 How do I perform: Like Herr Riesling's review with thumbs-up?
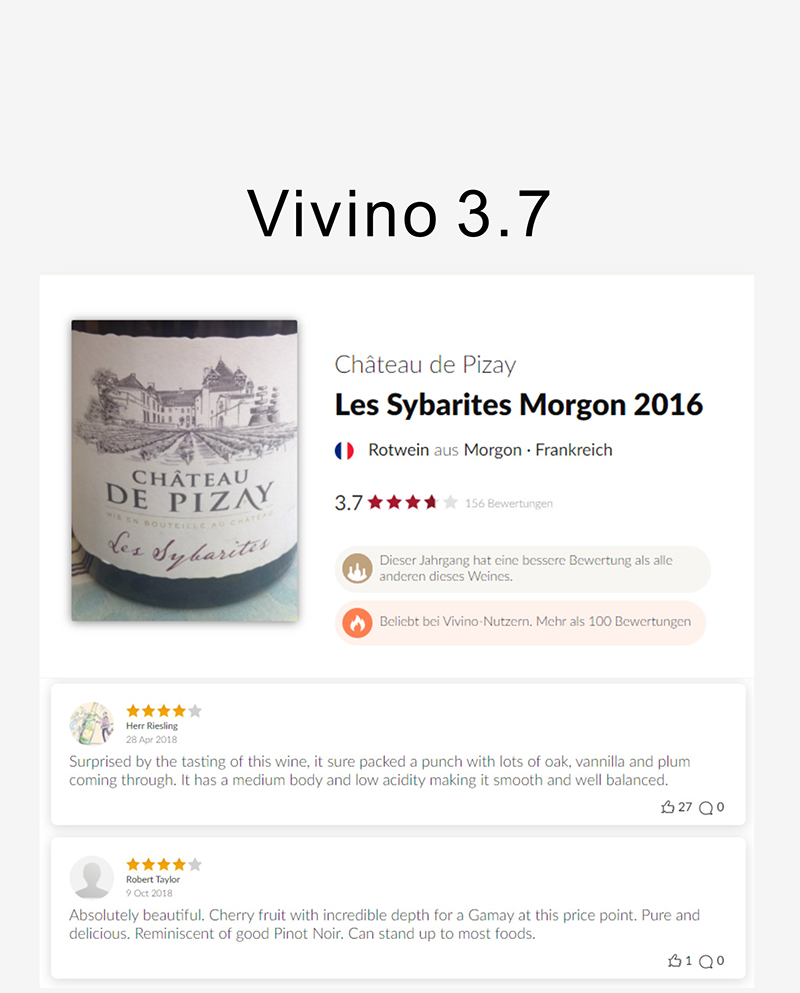pyautogui.click(x=668, y=807)
